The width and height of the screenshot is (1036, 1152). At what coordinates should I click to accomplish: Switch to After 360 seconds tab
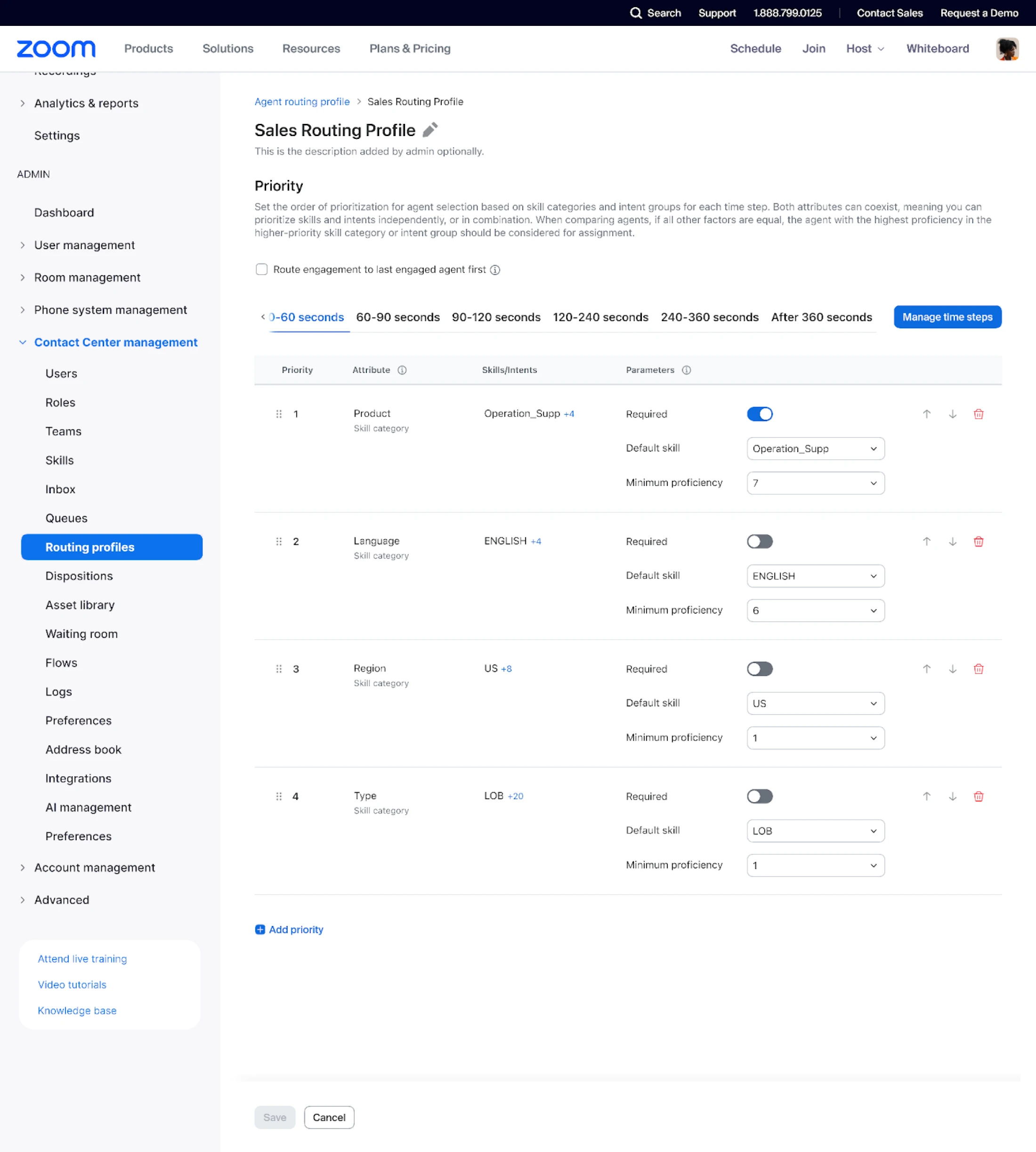[821, 317]
